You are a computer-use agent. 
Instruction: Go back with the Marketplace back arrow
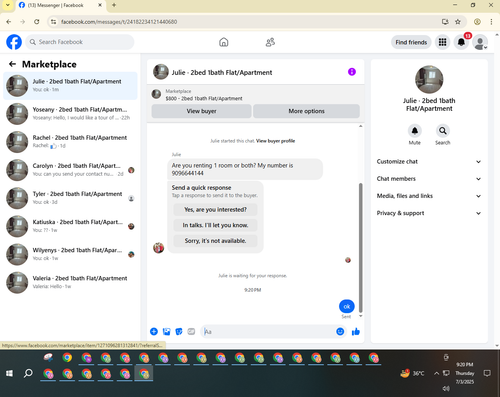pos(12,64)
